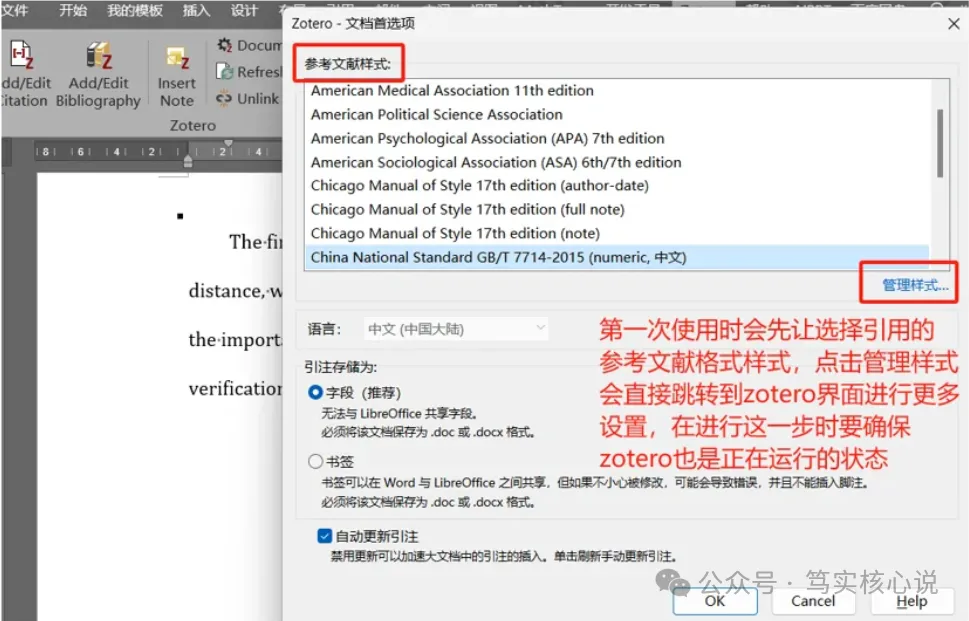This screenshot has width=969, height=621.
Task: Open Zotero Document Preferences gear icon
Action: click(x=225, y=45)
